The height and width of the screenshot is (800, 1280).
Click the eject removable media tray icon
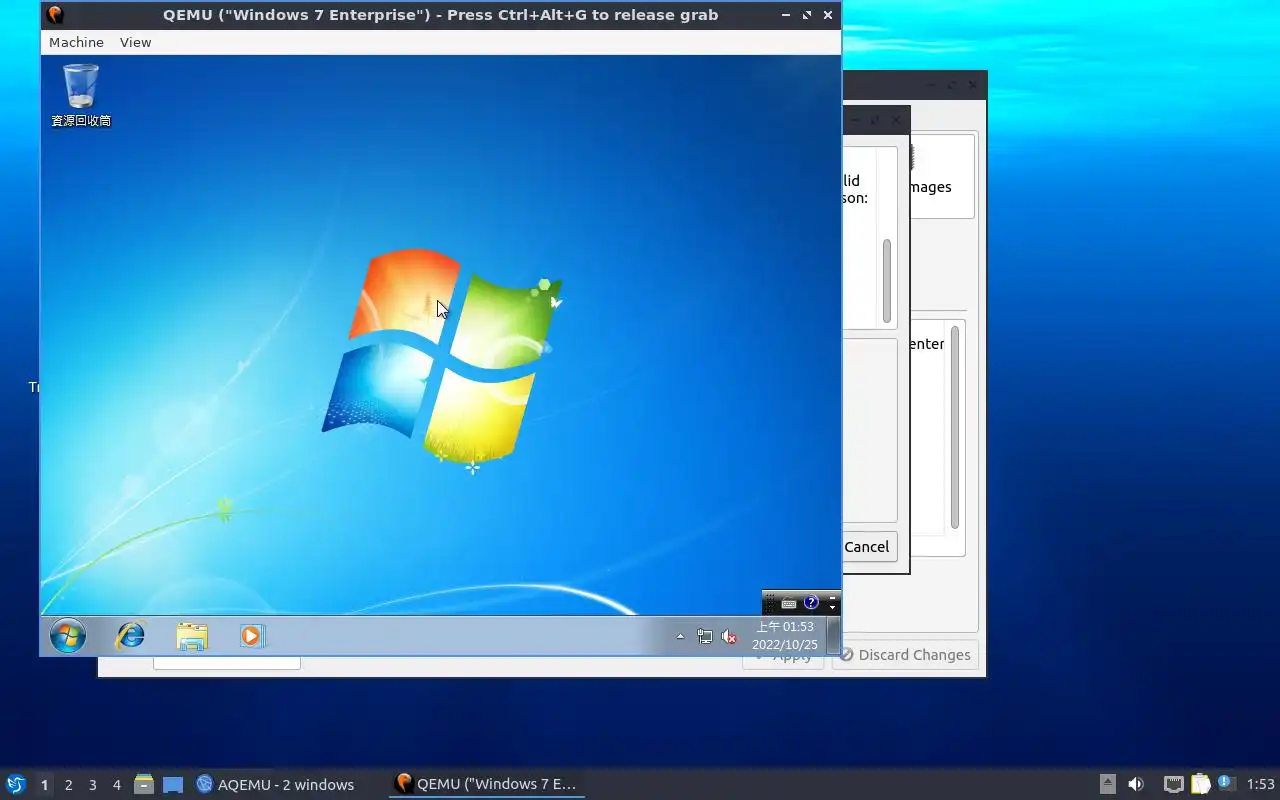tap(1107, 785)
